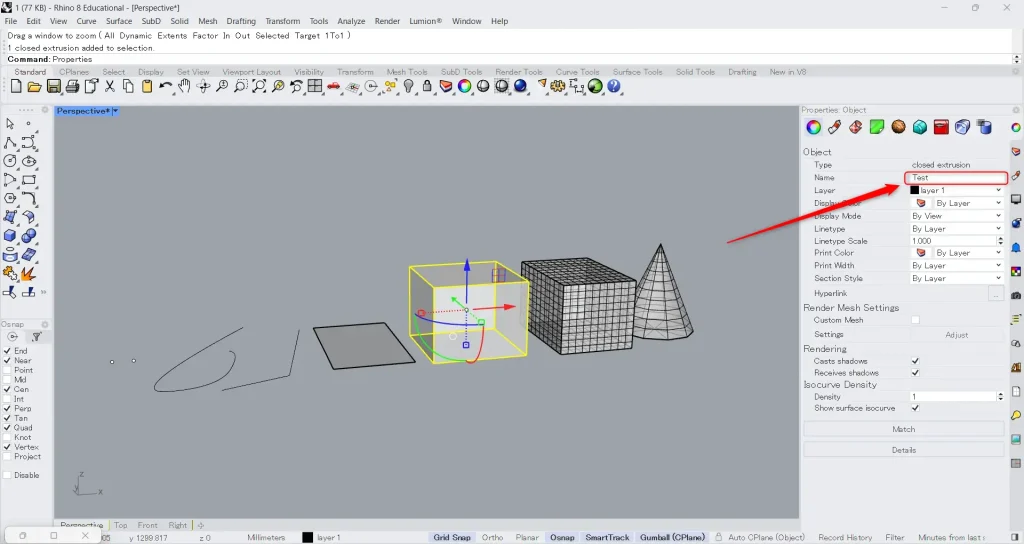The image size is (1024, 544).
Task: Switch to the Mesh Tools toolbar tab
Action: [x=407, y=72]
